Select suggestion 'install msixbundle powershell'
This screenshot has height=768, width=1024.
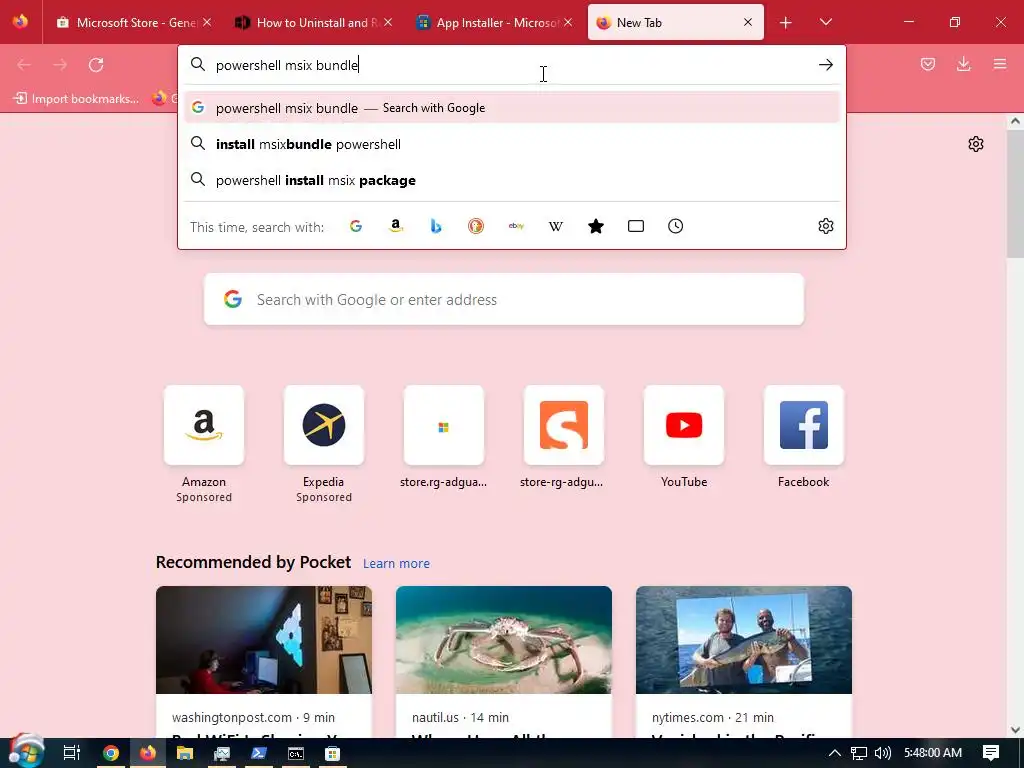(x=511, y=144)
